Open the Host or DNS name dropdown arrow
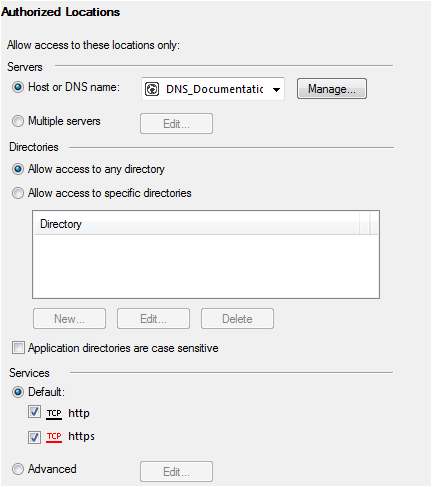Viewport: 432px width, 487px height. tap(276, 89)
